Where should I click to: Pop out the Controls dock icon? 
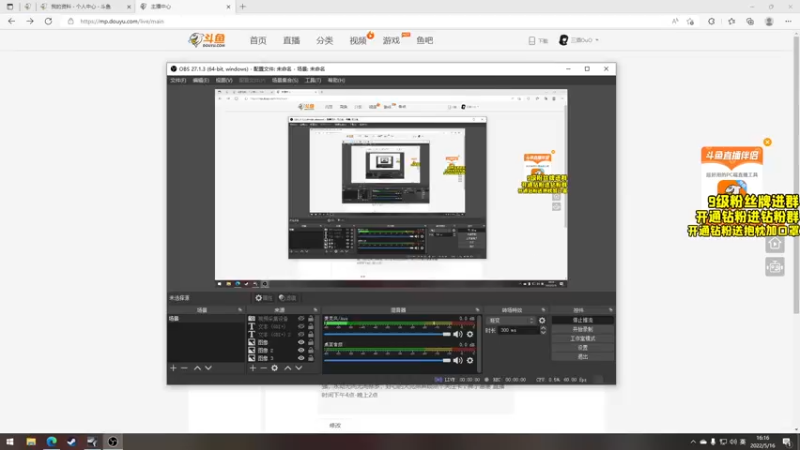tap(610, 310)
